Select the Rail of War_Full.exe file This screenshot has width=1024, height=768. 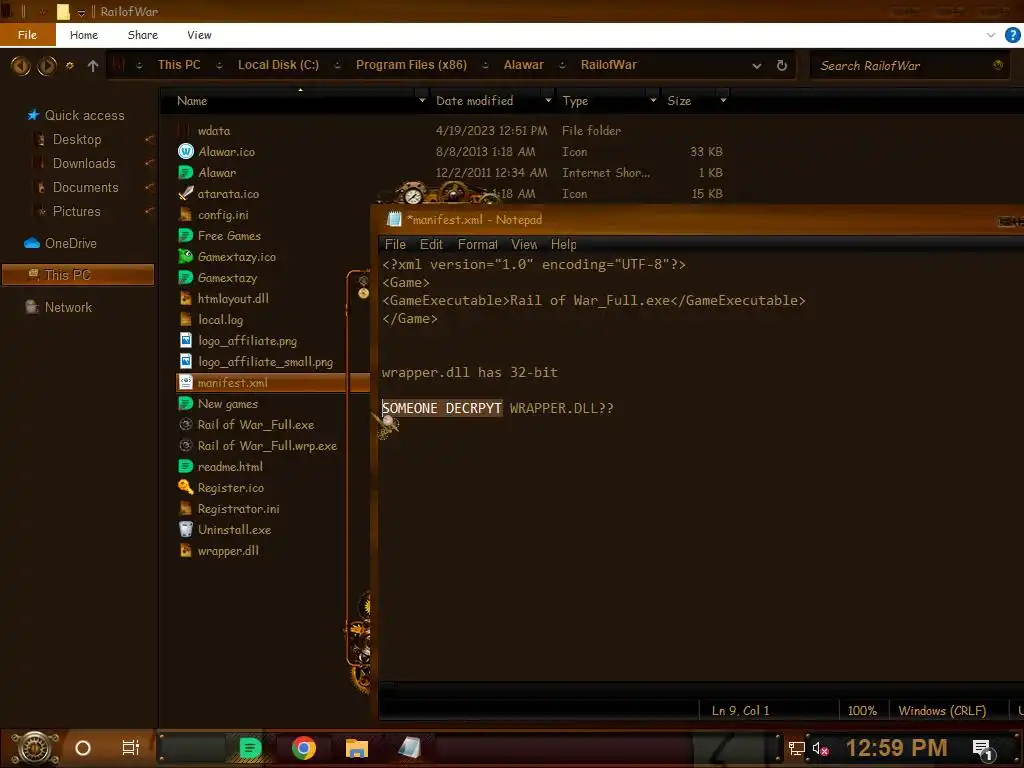coord(255,424)
